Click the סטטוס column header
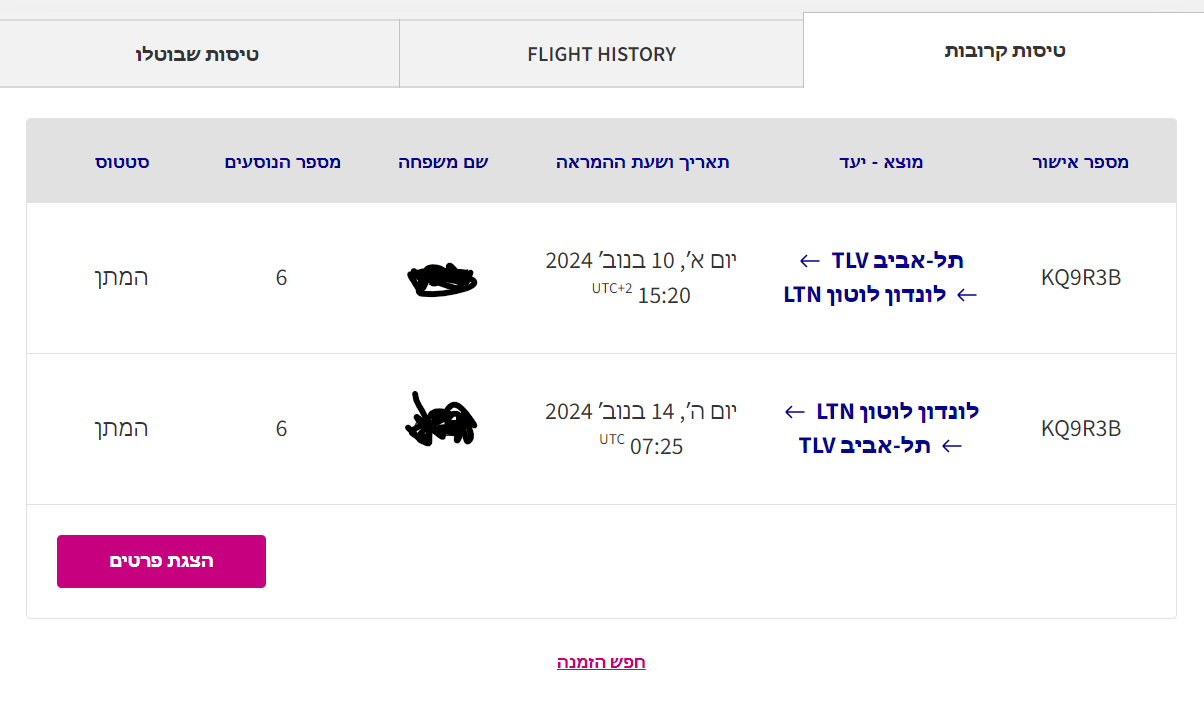This screenshot has width=1204, height=702. tap(122, 161)
